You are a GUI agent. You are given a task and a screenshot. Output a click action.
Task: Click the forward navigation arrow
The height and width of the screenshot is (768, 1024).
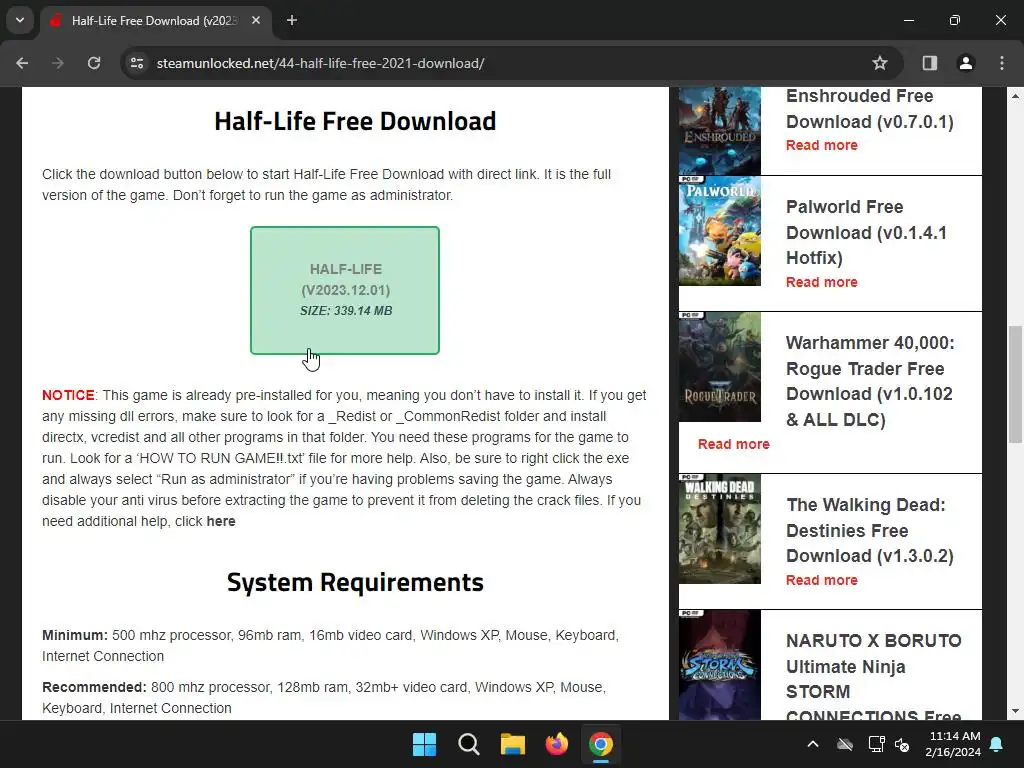[58, 63]
